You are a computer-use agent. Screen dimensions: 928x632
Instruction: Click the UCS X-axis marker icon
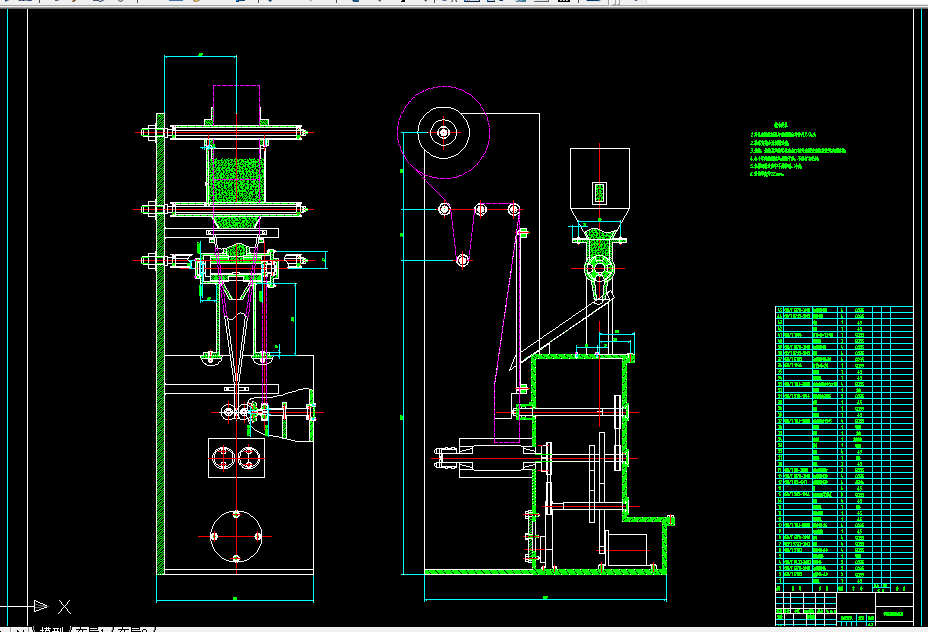coord(52,606)
